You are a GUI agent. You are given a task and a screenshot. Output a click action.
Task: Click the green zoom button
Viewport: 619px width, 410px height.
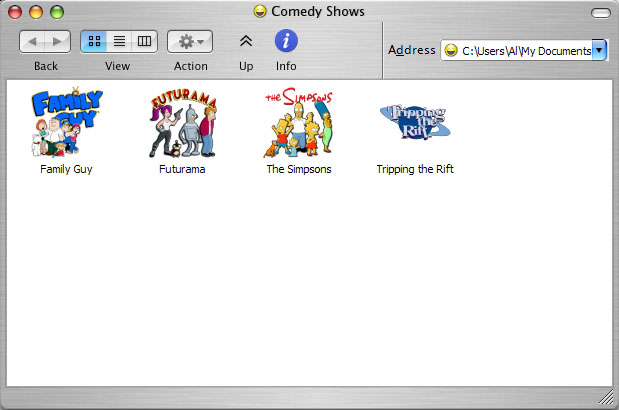[57, 12]
